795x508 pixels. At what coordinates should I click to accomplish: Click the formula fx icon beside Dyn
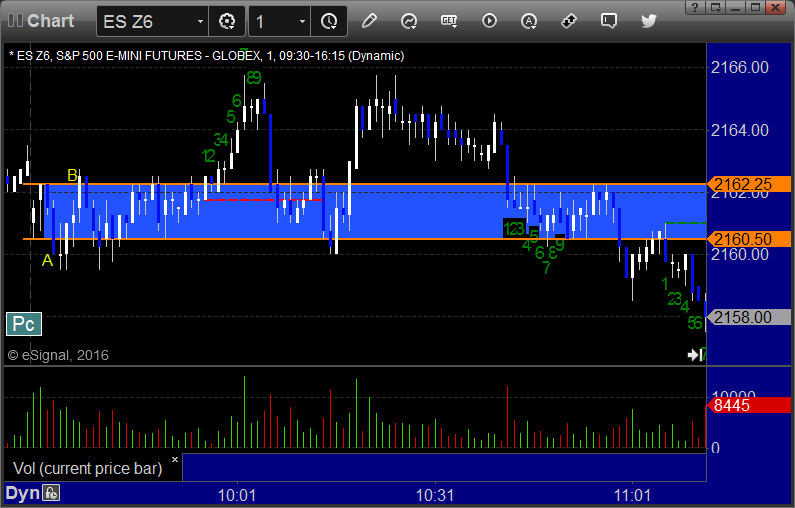click(51, 492)
